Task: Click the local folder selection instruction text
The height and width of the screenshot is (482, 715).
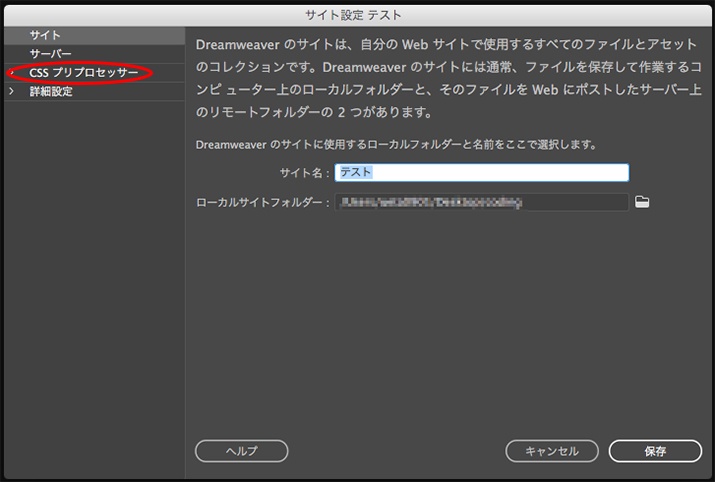Action: 396,144
